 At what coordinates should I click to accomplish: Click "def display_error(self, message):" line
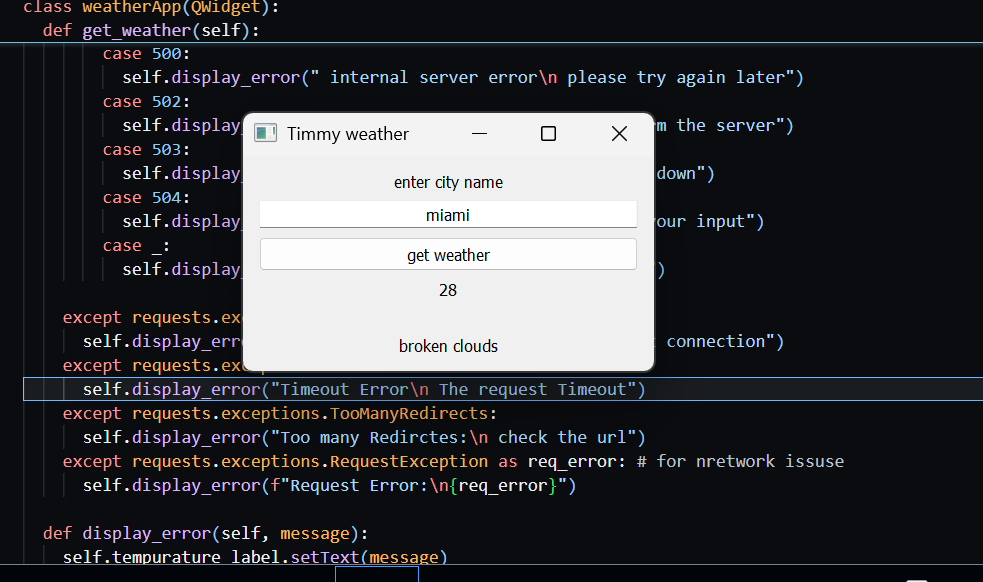[206, 533]
